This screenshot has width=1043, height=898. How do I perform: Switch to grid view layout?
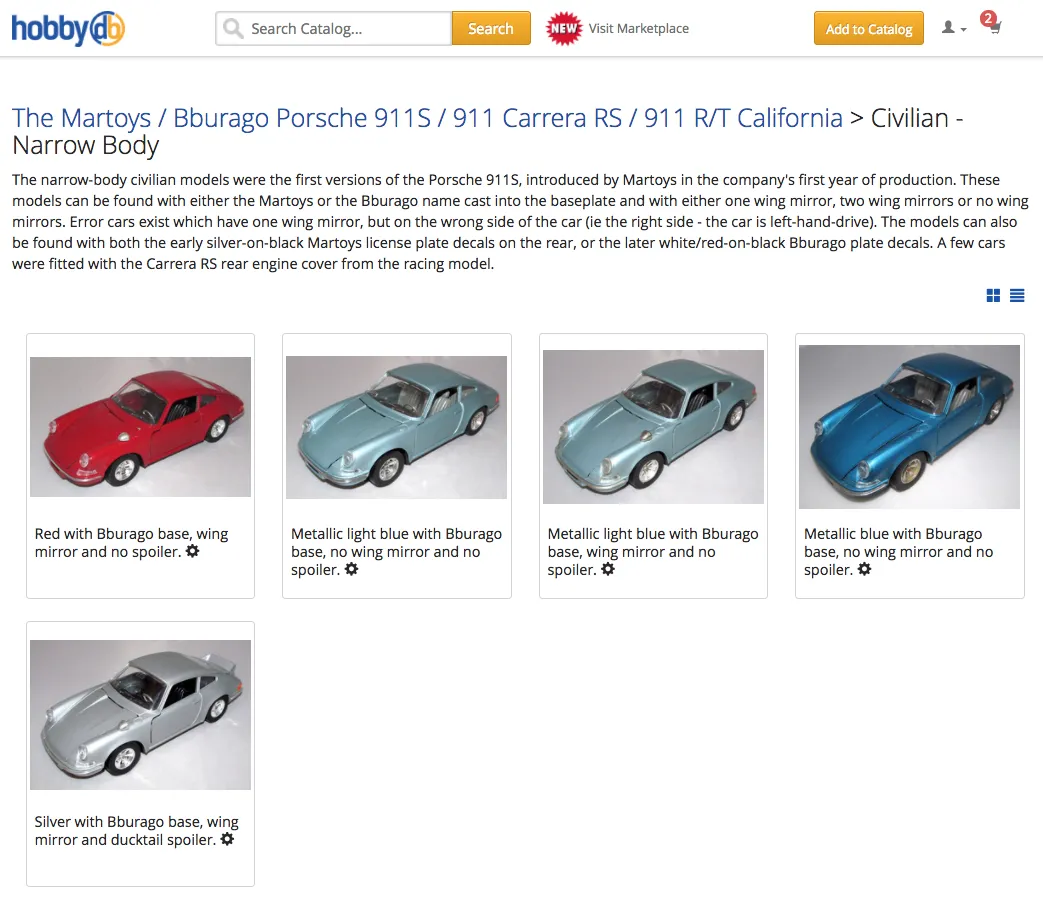(993, 295)
